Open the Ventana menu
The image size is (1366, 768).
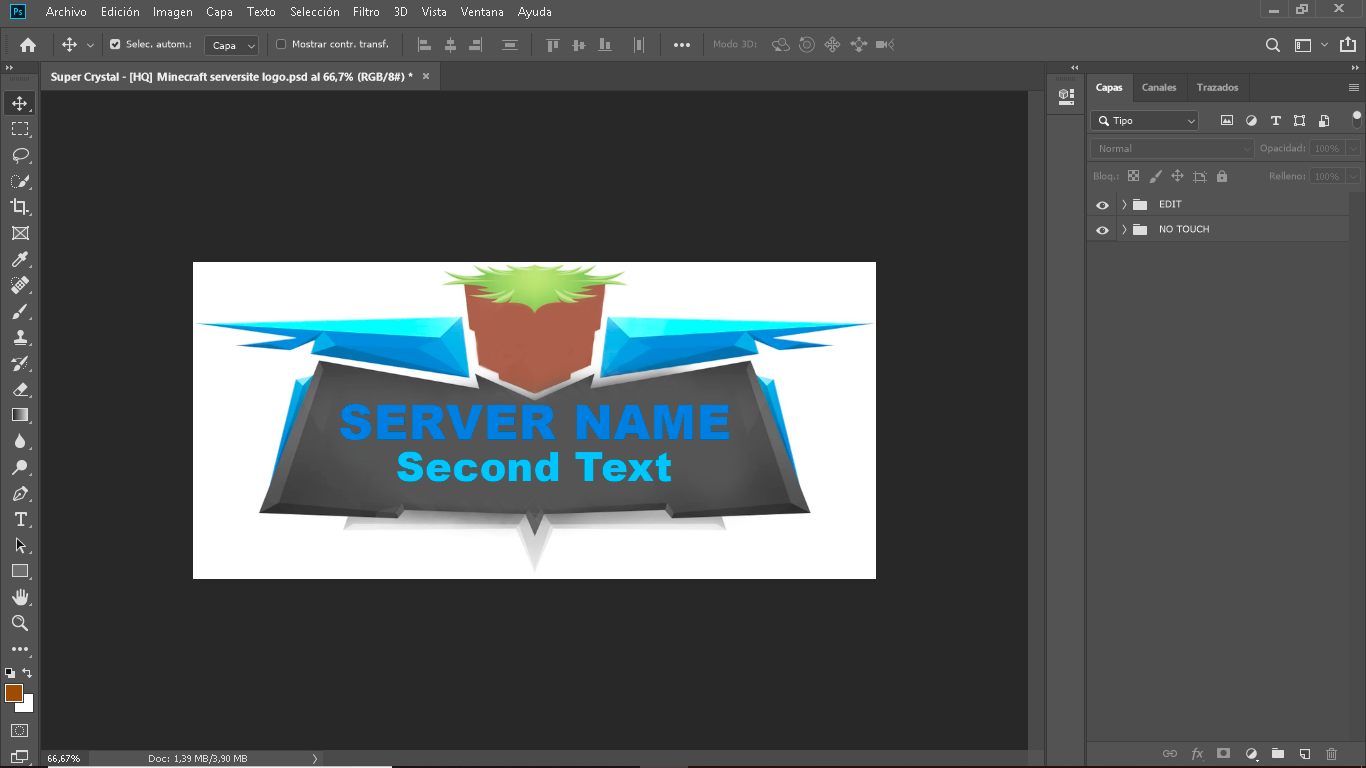coord(482,12)
